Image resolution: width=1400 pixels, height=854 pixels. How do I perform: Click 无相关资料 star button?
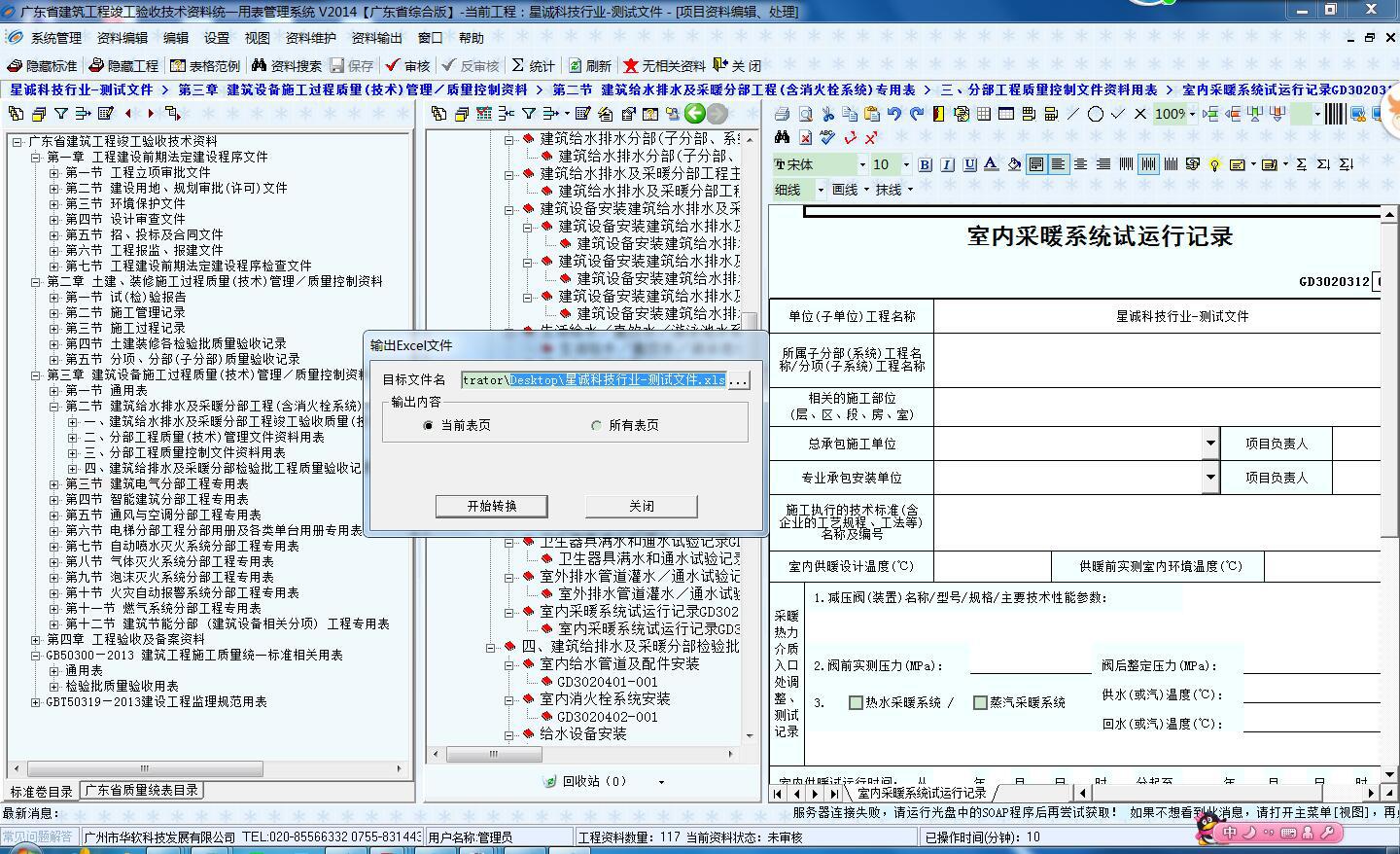[x=664, y=65]
